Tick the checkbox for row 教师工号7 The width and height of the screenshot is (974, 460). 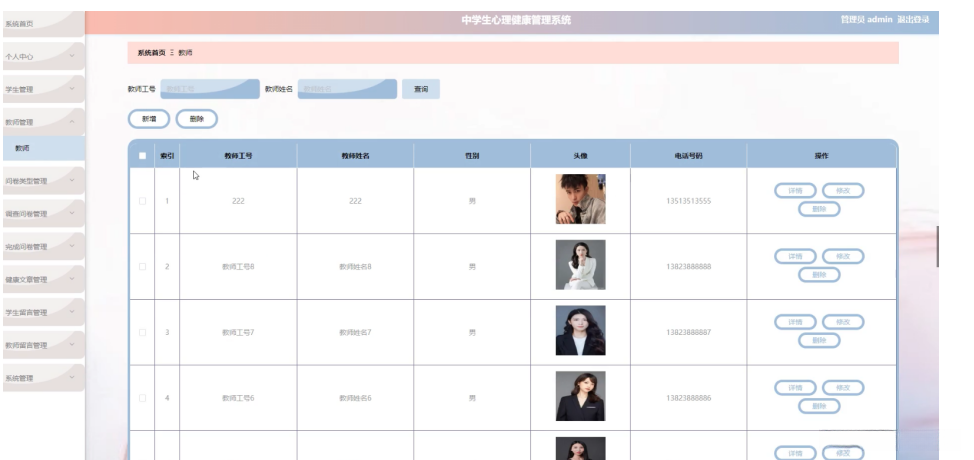[142, 332]
